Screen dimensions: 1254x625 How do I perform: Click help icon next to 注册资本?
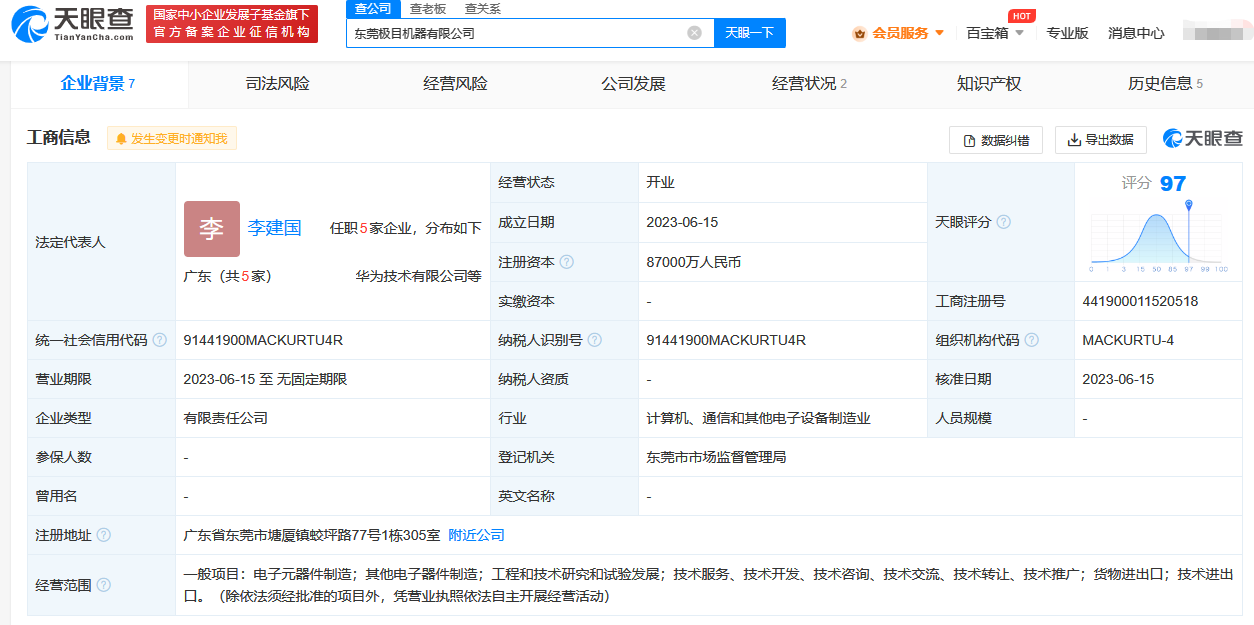click(x=567, y=262)
